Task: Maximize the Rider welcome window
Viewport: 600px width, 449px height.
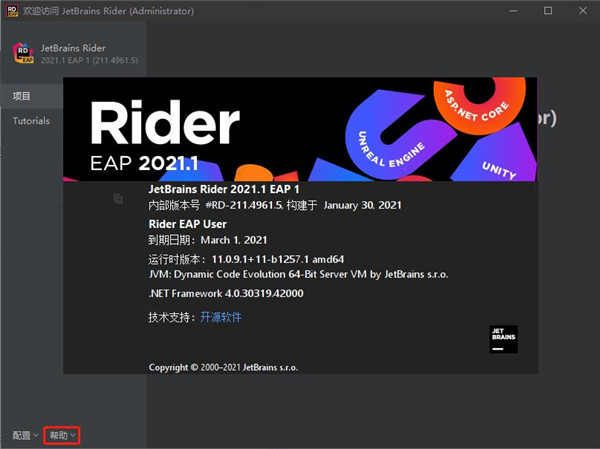Action: coord(547,11)
